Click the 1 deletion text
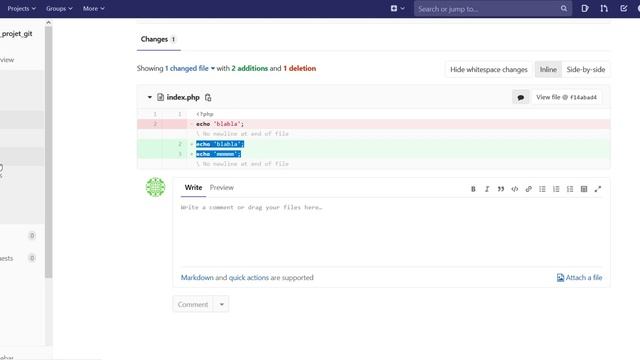Viewport: 640px width, 360px height. 300,69
